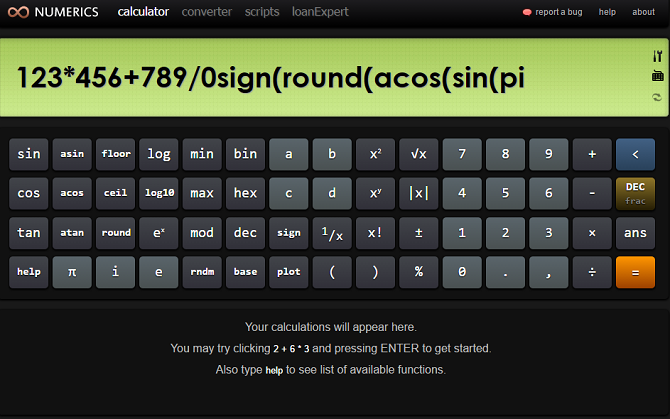
Task: Click the variable a key
Action: 288,154
